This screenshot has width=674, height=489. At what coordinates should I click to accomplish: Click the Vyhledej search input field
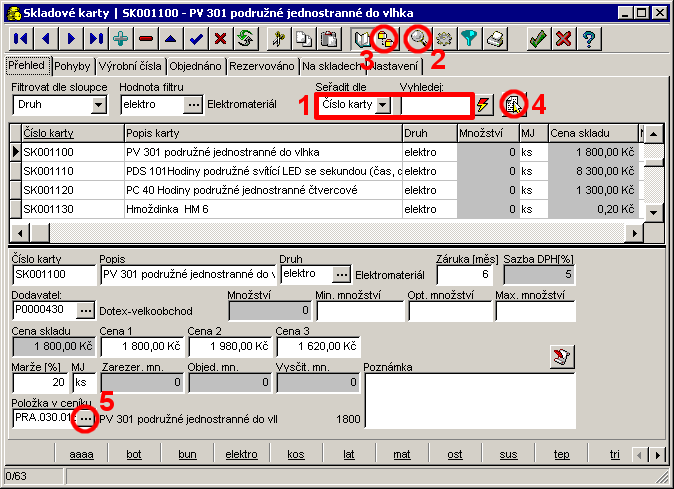pyautogui.click(x=434, y=105)
